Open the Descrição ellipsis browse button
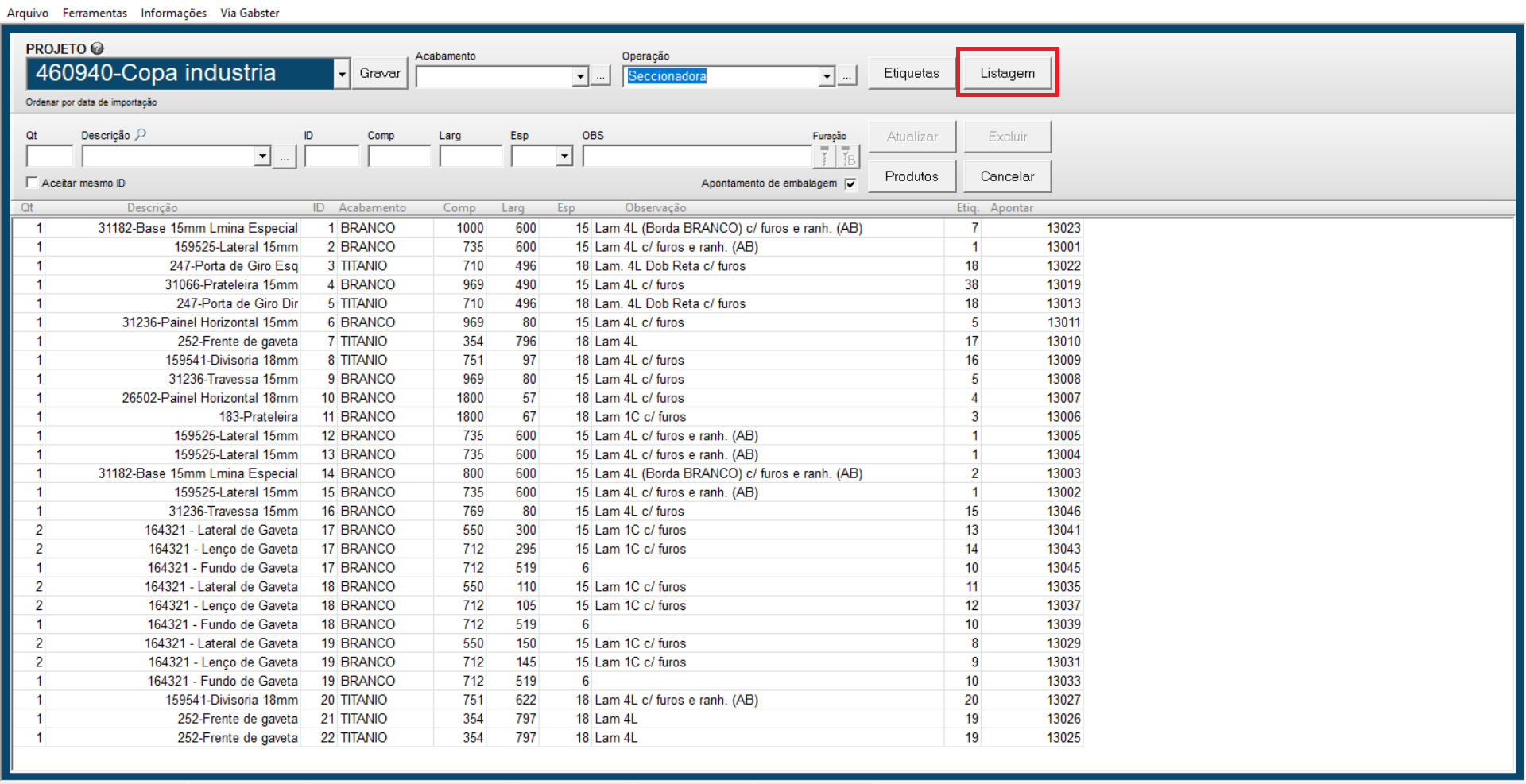The height and width of the screenshot is (784, 1526). point(285,156)
